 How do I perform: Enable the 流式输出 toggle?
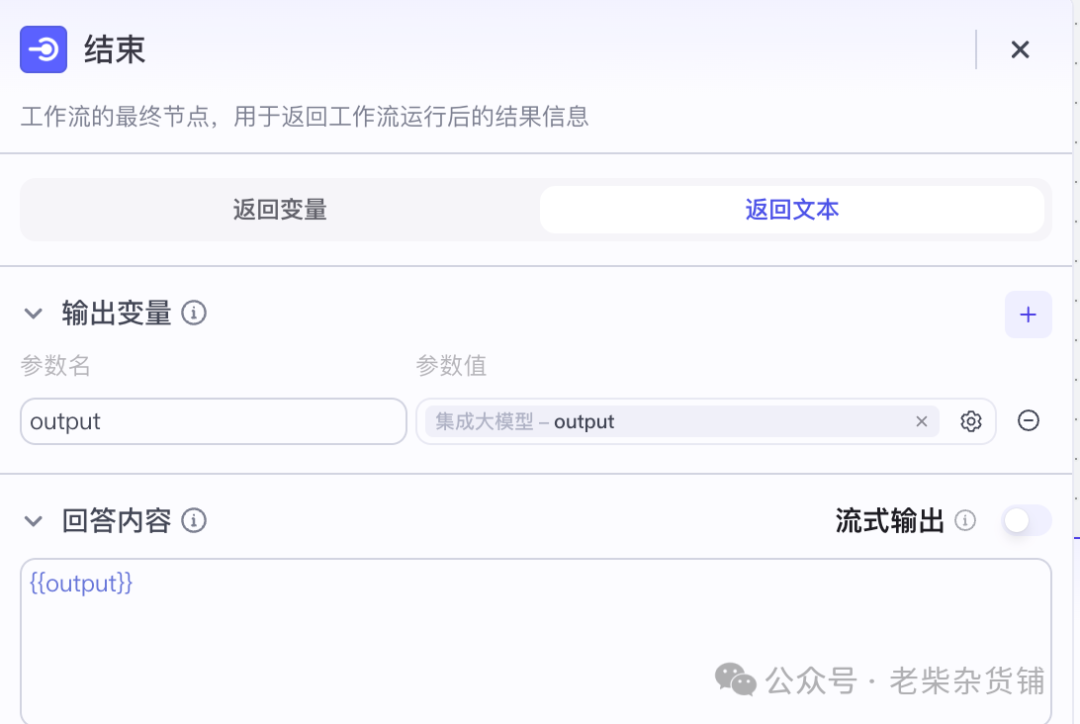click(x=1027, y=521)
